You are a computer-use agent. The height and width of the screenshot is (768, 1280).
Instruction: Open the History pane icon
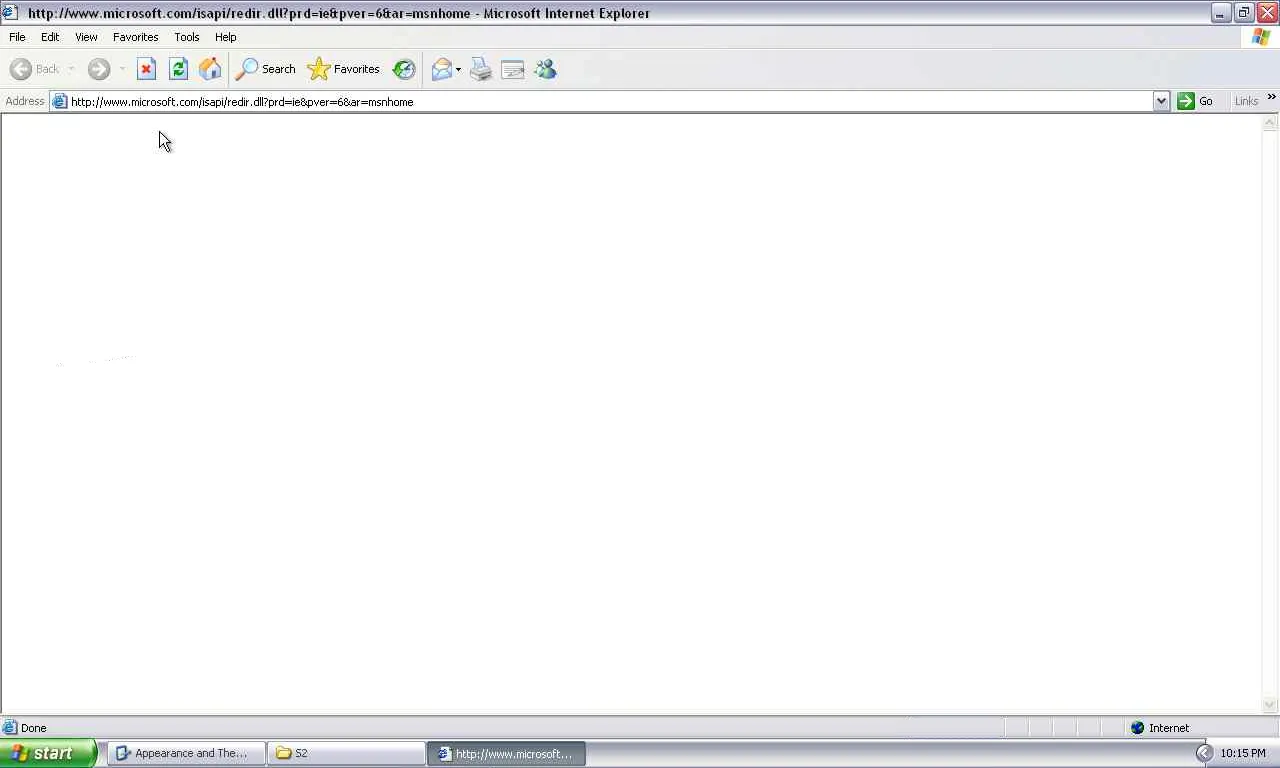404,69
